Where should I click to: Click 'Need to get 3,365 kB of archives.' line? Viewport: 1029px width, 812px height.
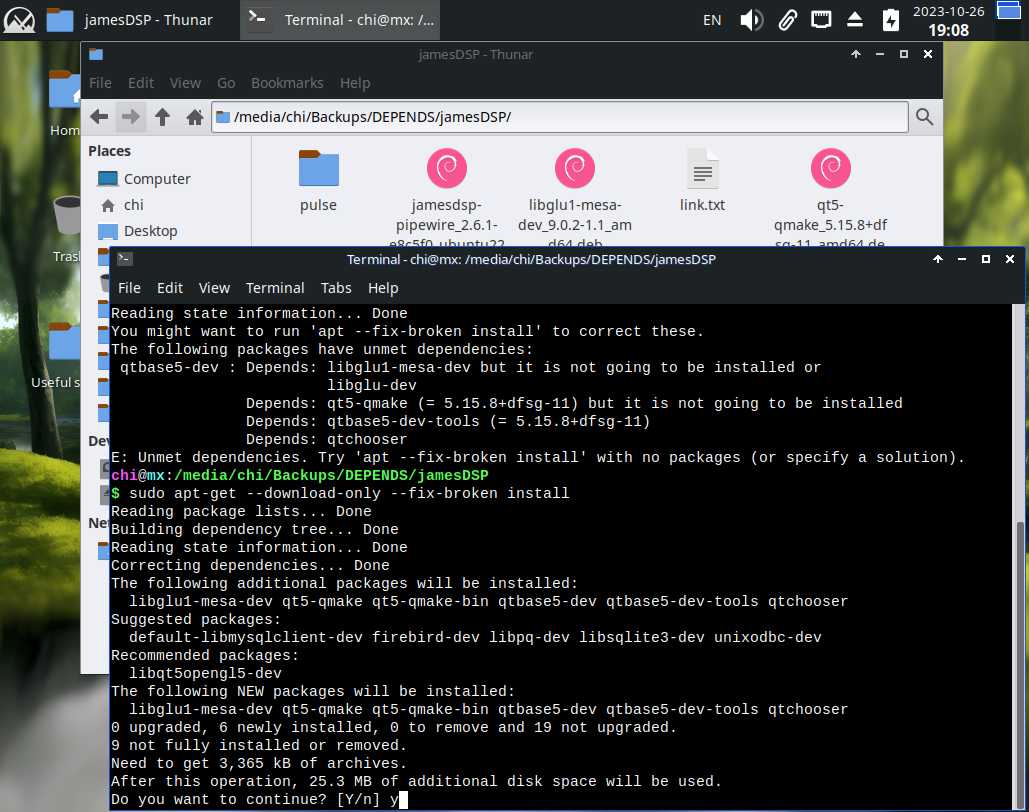coord(259,763)
